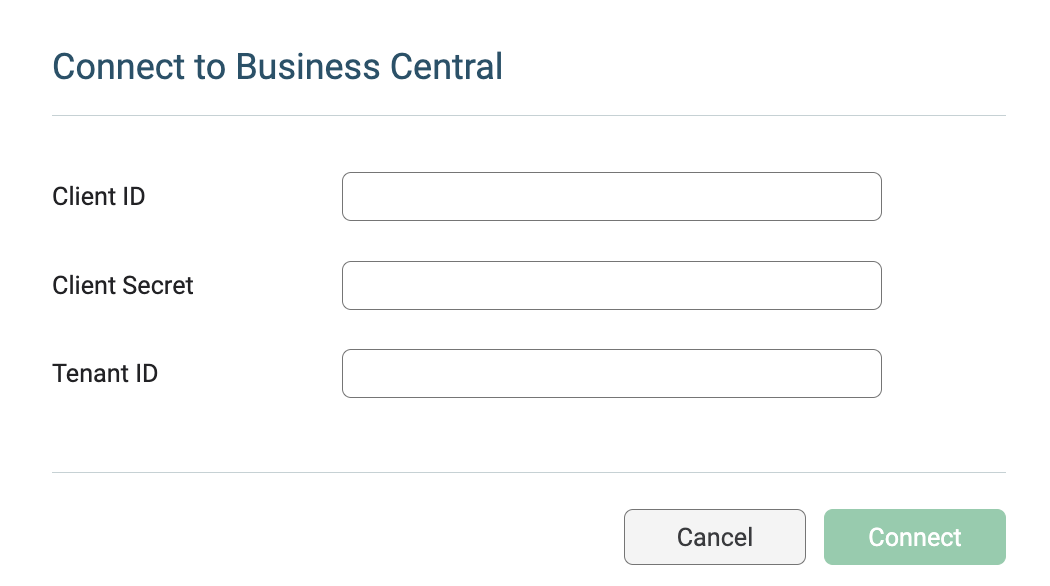Click the Client Secret field label

tap(123, 285)
